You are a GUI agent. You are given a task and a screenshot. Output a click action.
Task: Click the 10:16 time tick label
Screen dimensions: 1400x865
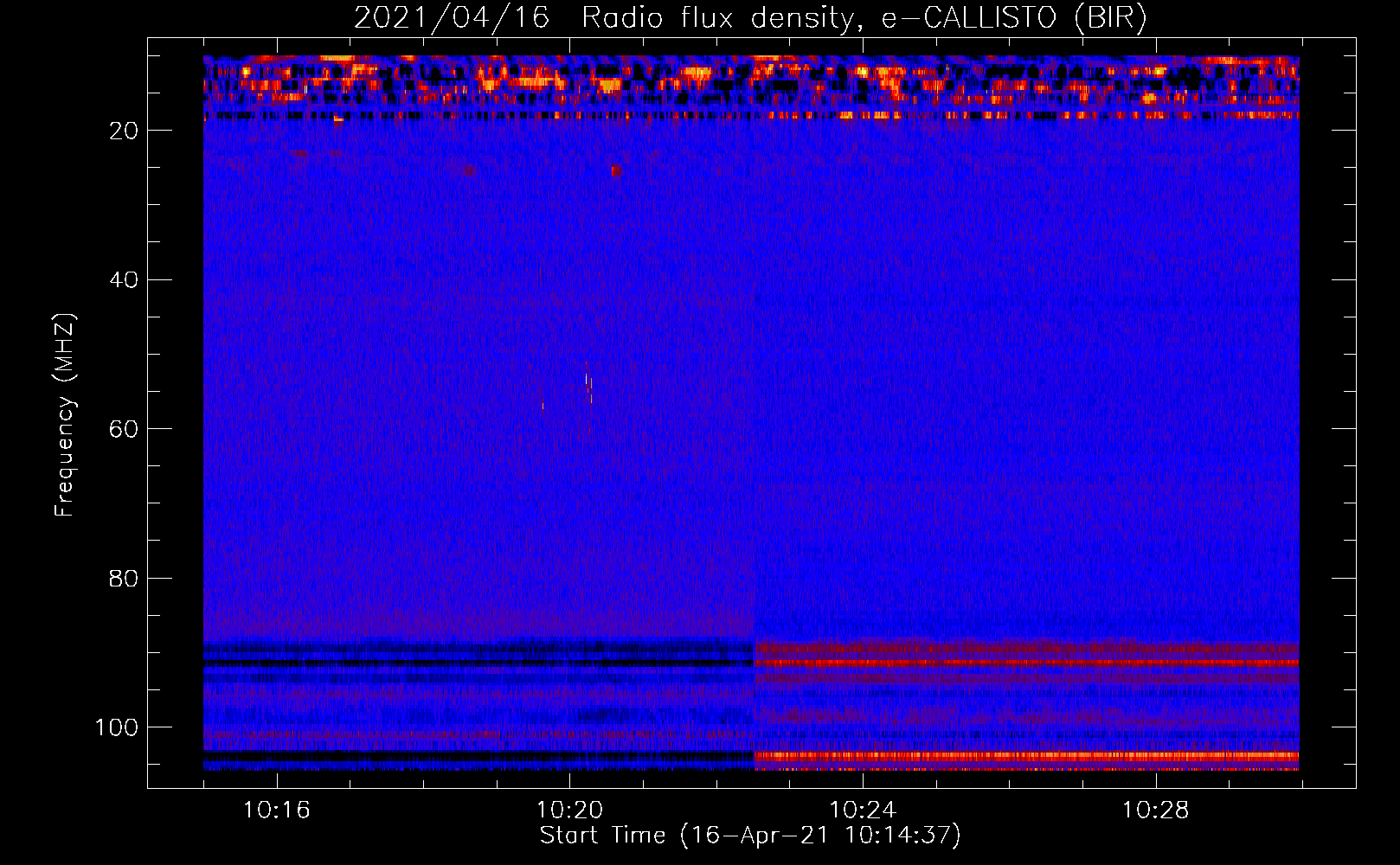(x=276, y=811)
